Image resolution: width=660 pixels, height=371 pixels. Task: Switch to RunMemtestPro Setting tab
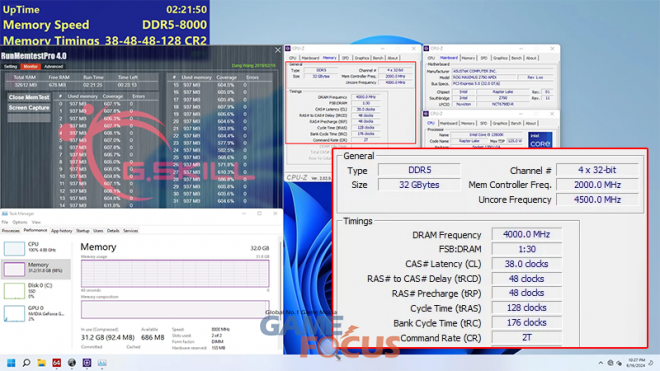click(x=10, y=67)
